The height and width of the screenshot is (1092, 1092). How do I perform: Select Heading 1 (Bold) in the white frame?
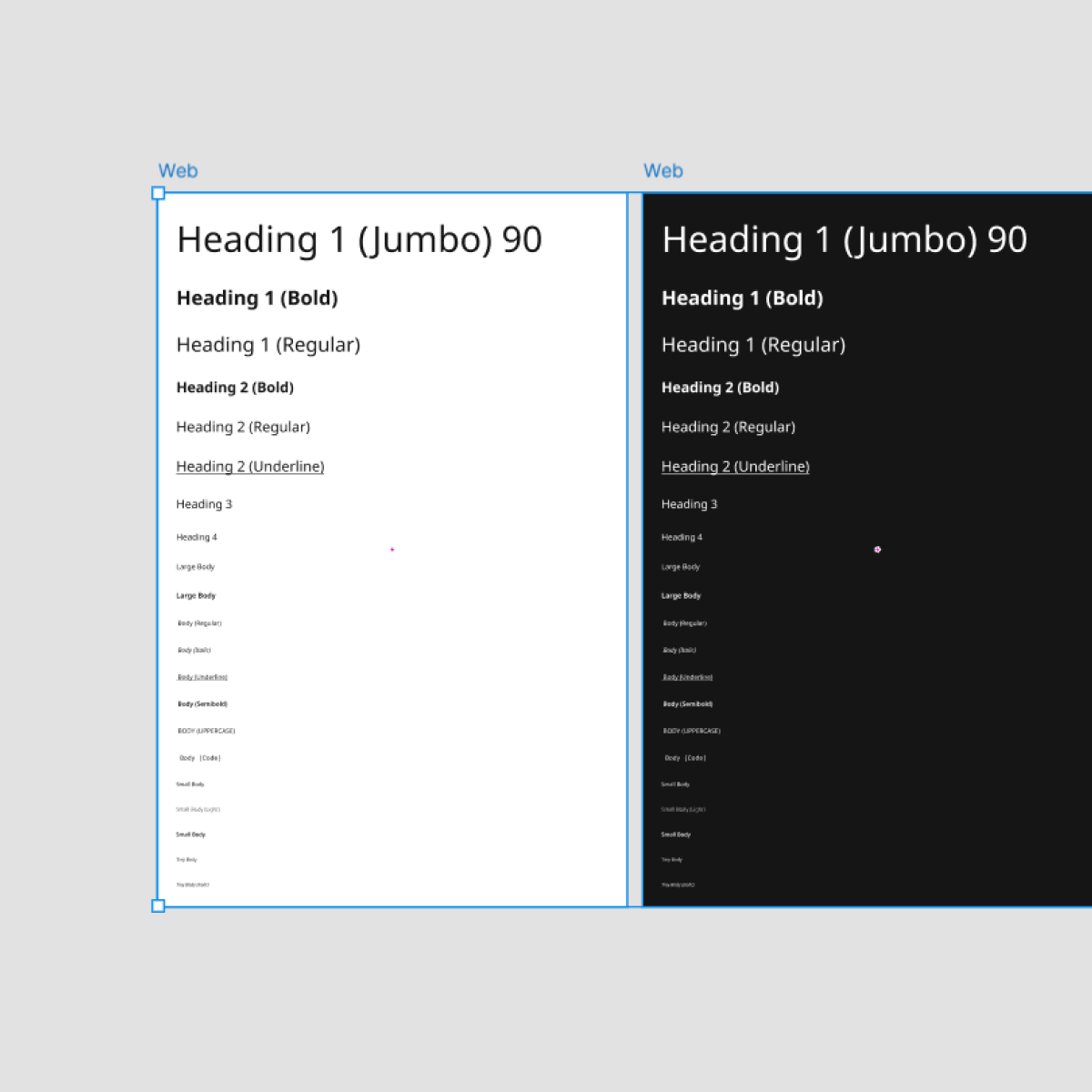click(x=258, y=298)
